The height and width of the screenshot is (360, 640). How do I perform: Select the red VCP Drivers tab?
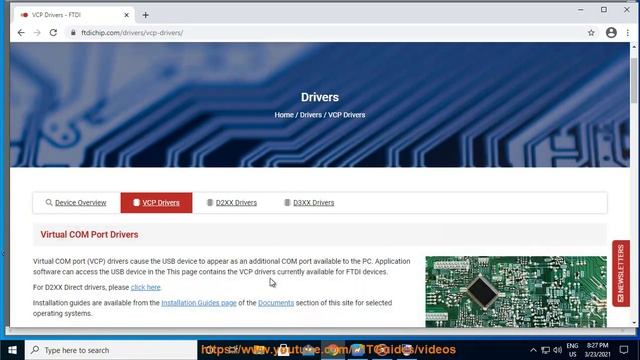click(x=156, y=202)
